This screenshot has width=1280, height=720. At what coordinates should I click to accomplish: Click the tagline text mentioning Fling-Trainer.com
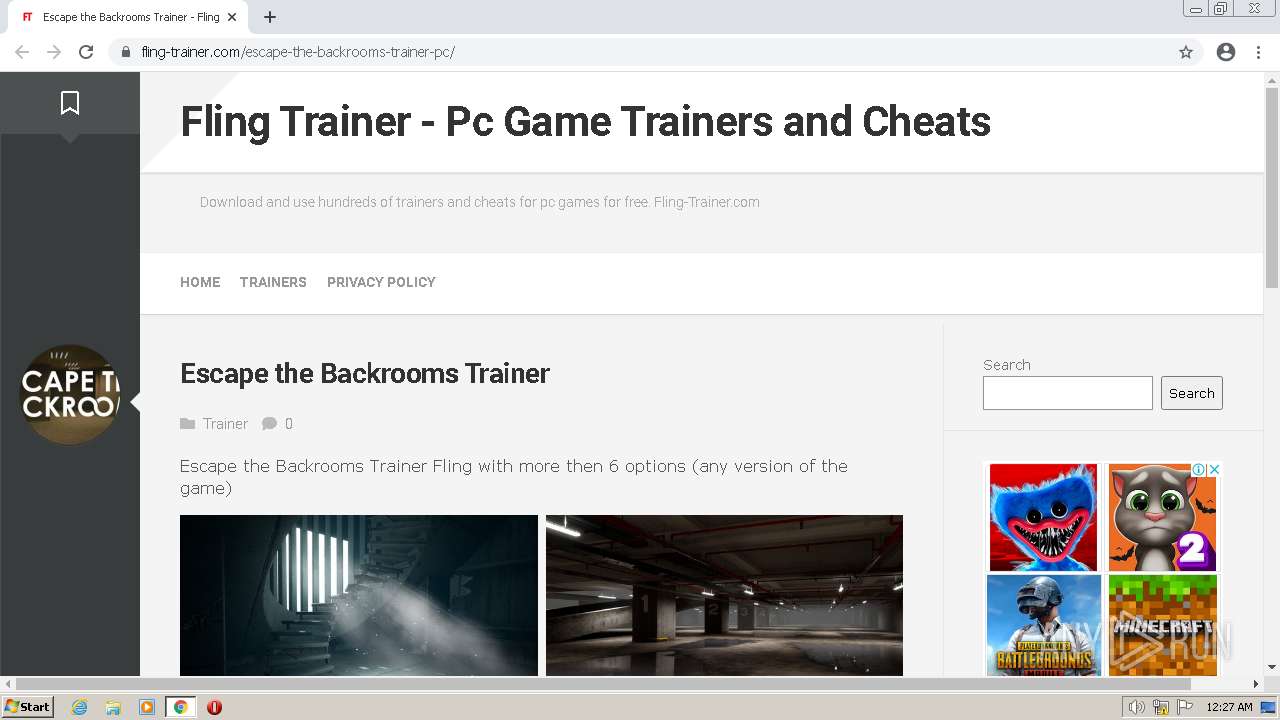480,202
